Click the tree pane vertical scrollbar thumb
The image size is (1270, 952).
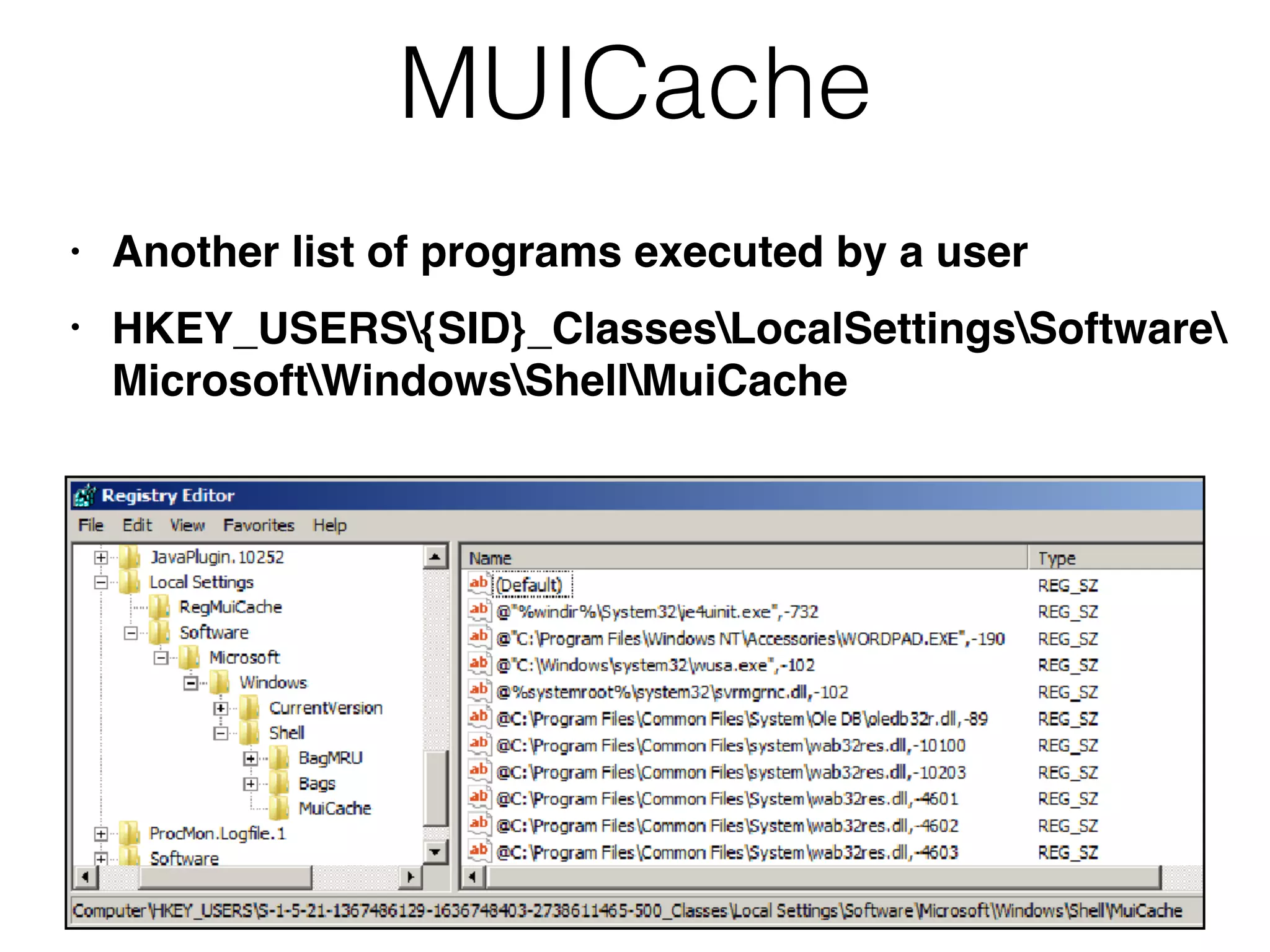(435, 788)
